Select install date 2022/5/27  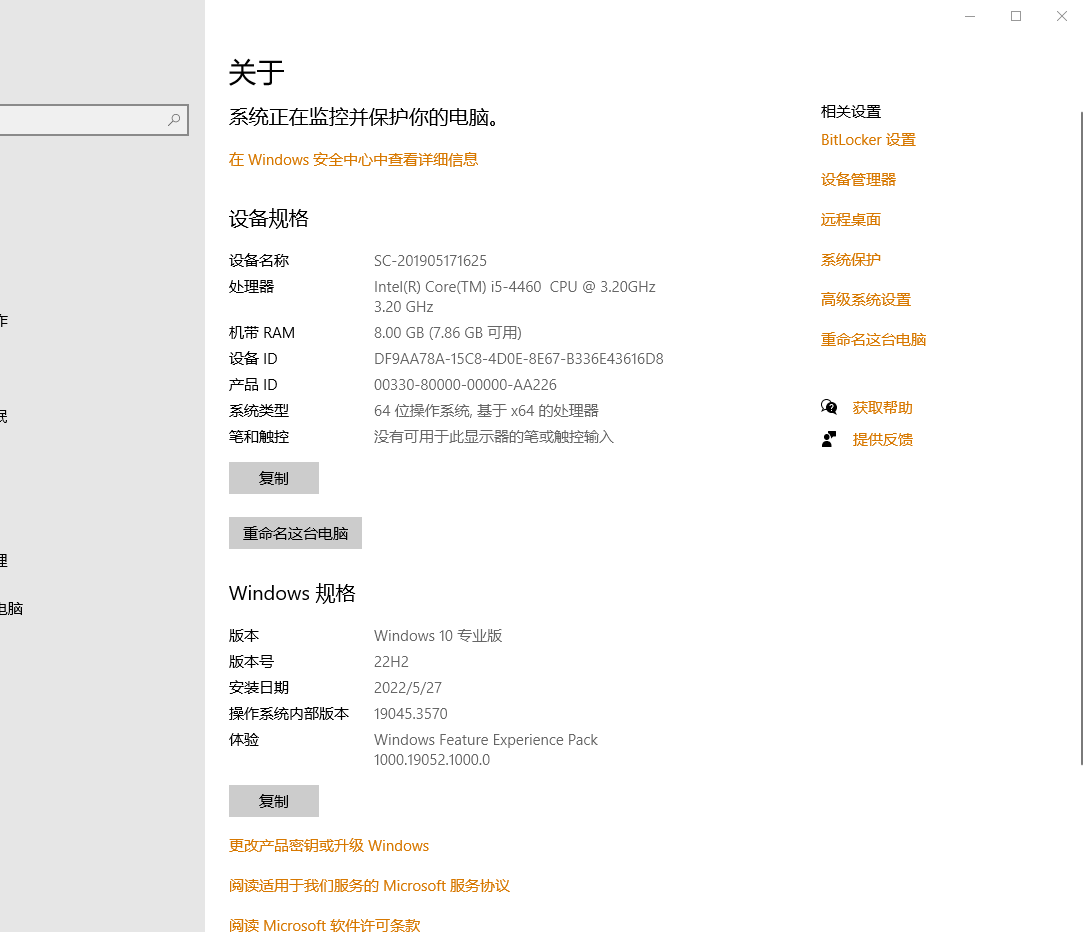point(408,688)
